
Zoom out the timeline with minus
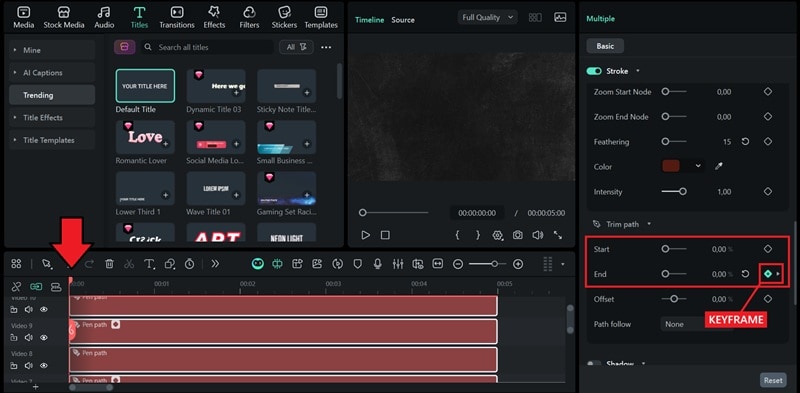click(x=458, y=264)
